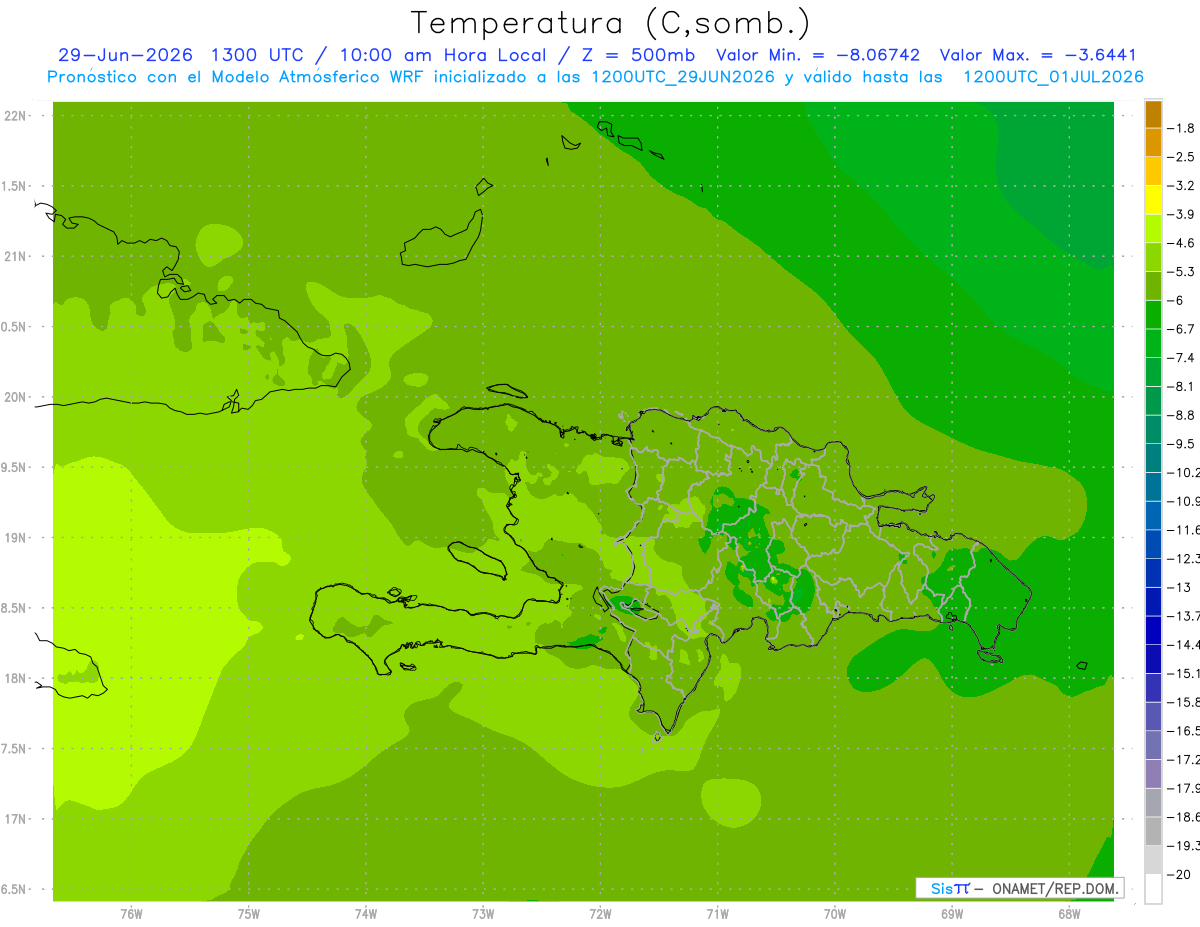
Task: Click the yellow swatch between -3.2 and -3.9
Action: click(x=1153, y=200)
